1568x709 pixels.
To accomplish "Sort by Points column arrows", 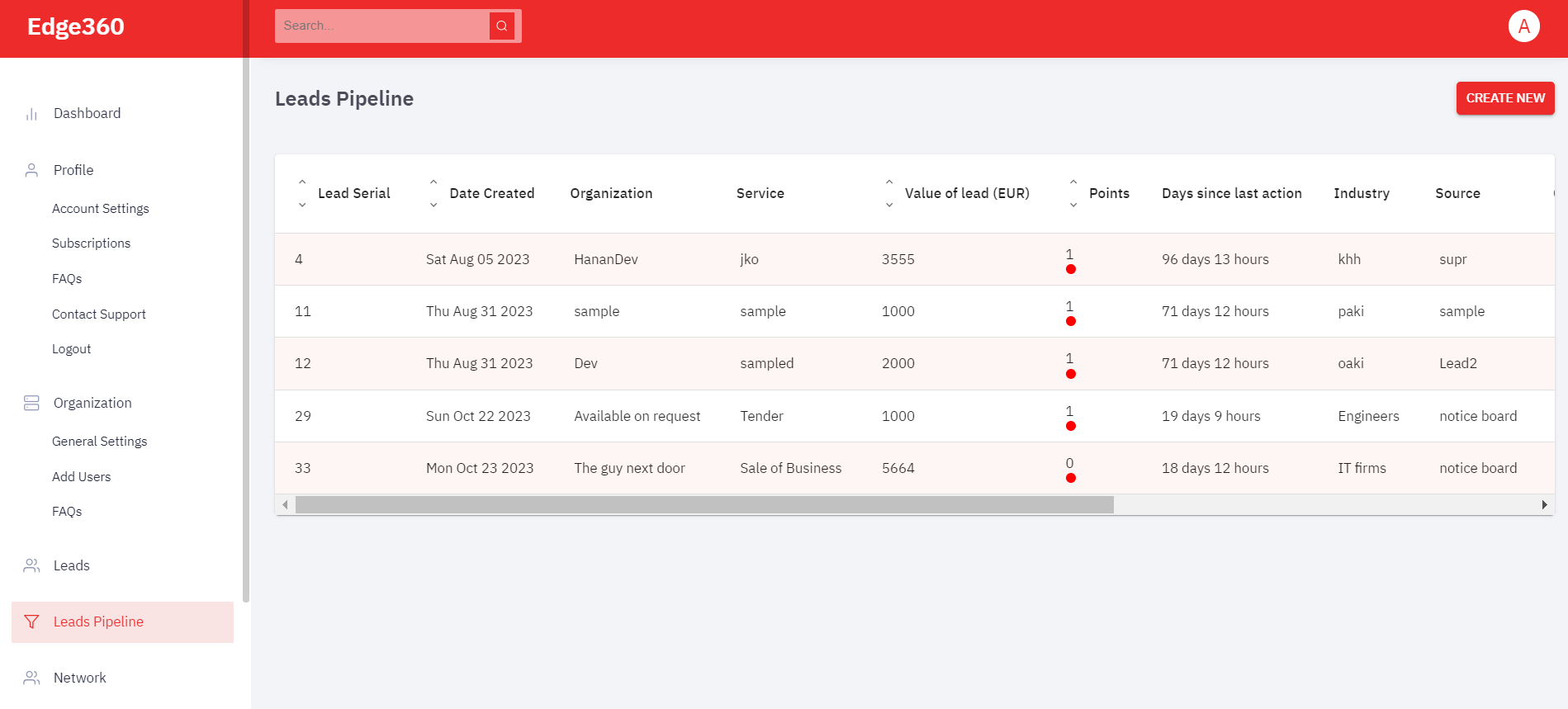I will [x=1073, y=193].
